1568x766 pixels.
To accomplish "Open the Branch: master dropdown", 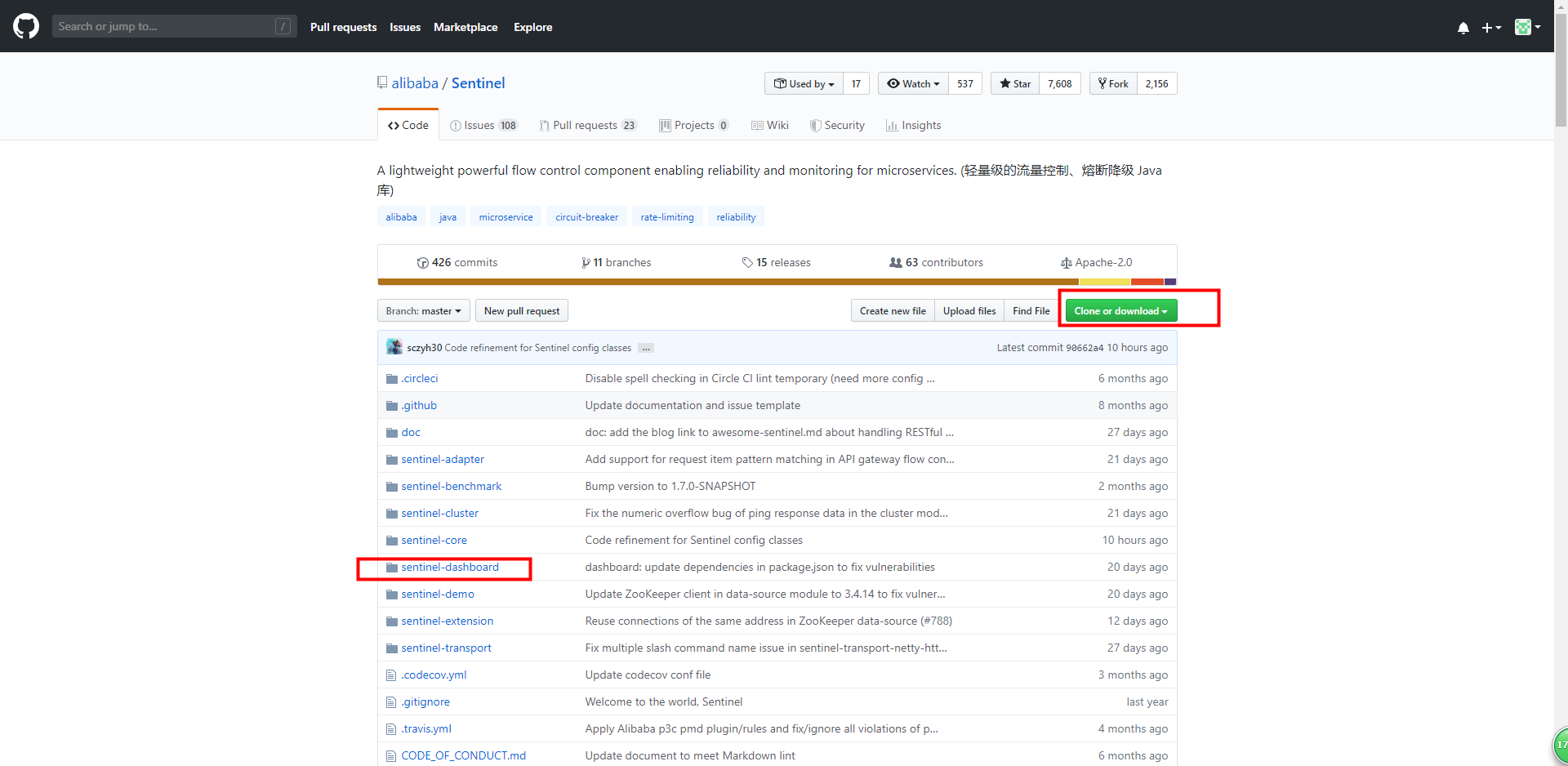I will [422, 310].
